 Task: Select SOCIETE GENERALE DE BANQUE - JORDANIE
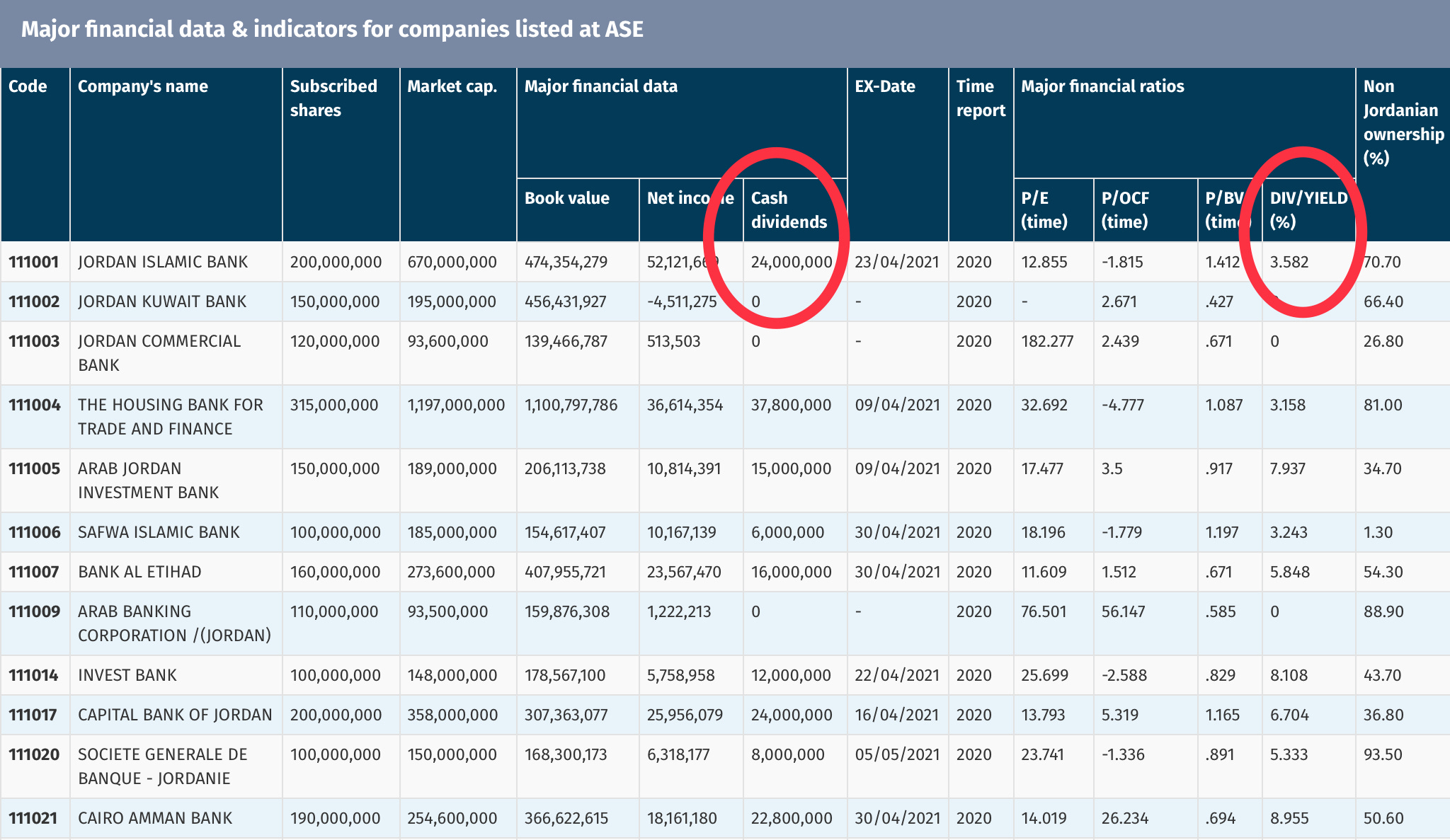(x=163, y=766)
